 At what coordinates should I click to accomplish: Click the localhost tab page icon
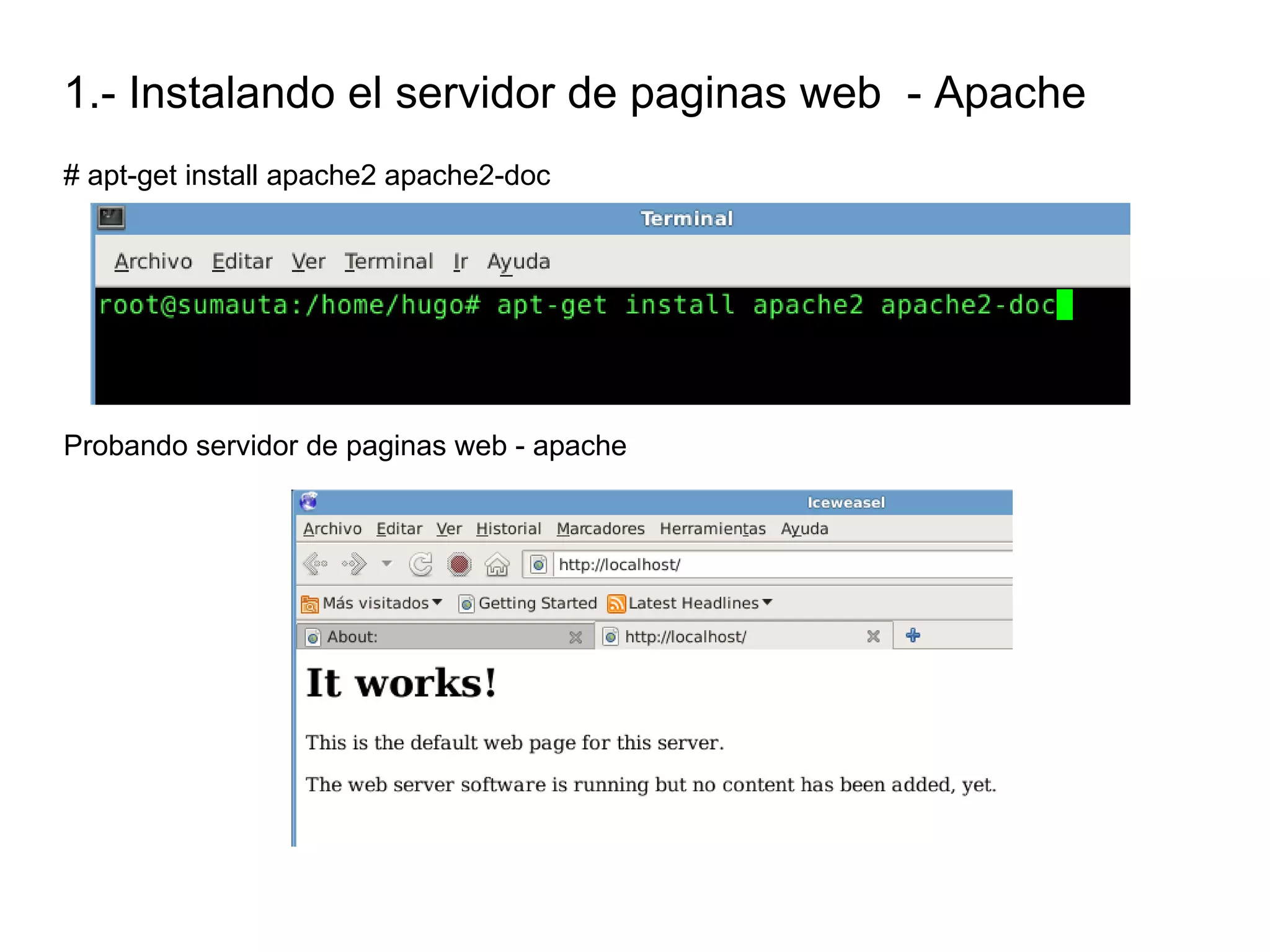(x=611, y=636)
